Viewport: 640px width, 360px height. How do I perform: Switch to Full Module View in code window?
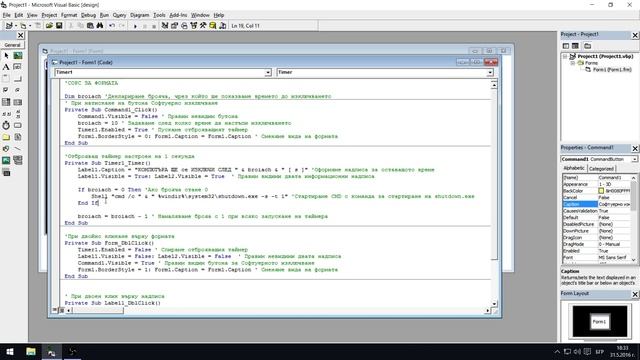pos(62,310)
